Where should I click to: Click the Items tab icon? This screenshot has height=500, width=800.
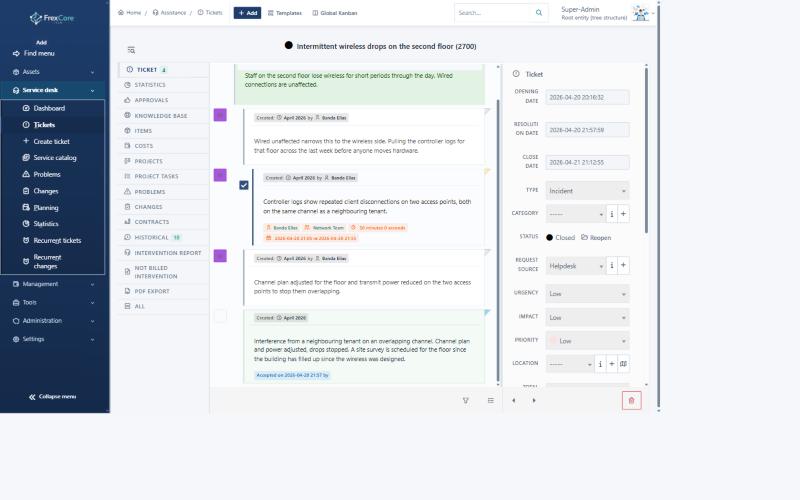(x=128, y=131)
